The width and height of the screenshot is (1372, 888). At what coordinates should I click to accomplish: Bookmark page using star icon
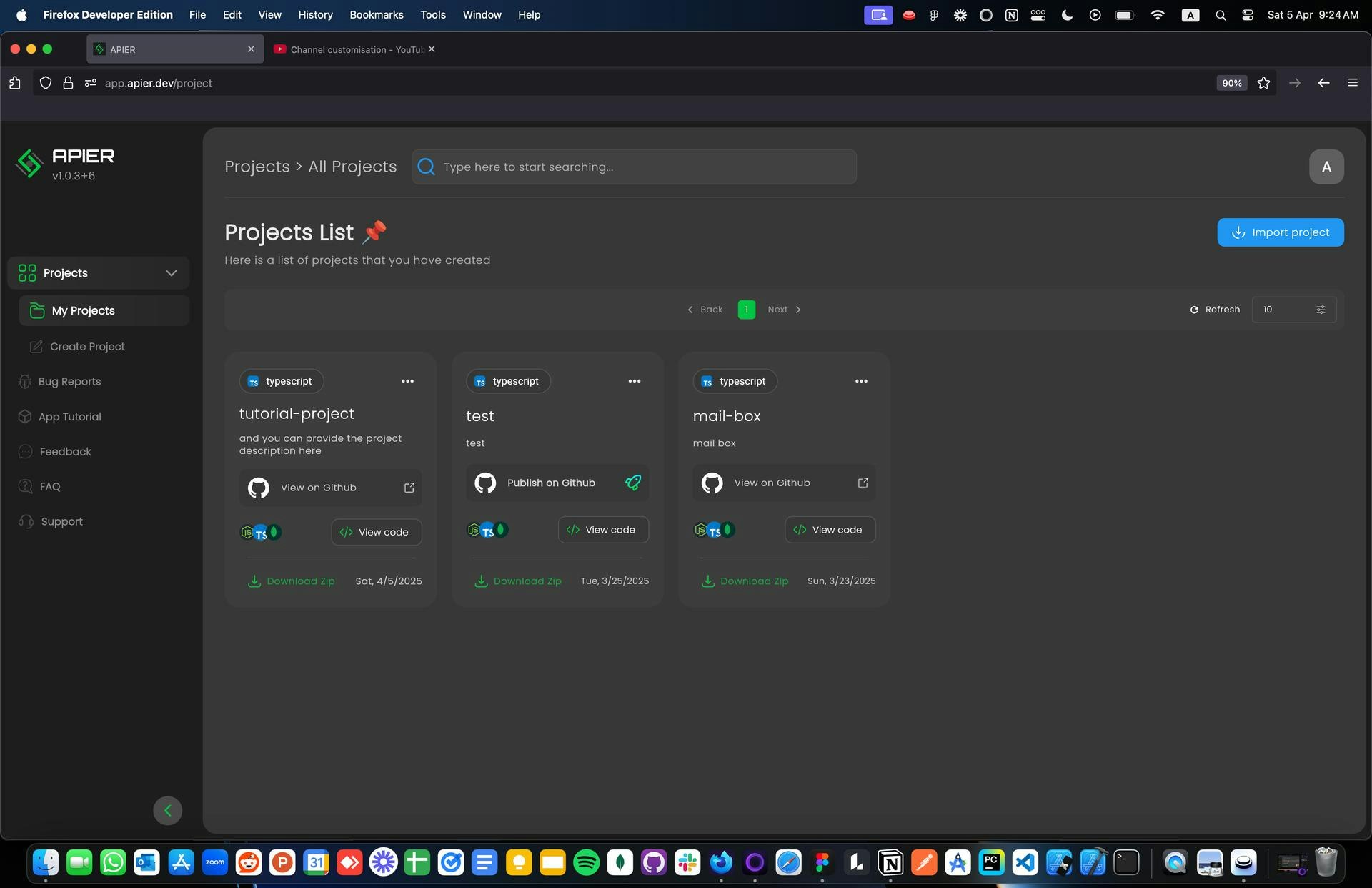tap(1263, 83)
